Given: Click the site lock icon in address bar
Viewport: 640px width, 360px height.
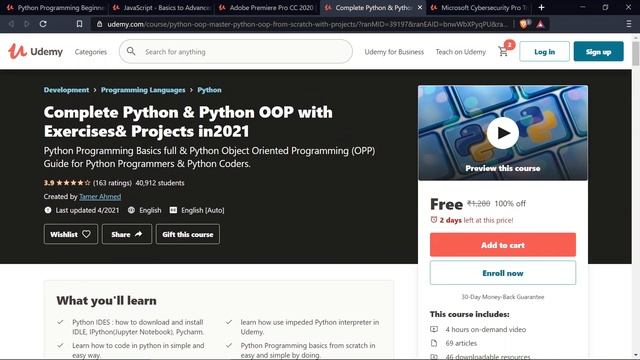Looking at the screenshot, I should pyautogui.click(x=99, y=24).
